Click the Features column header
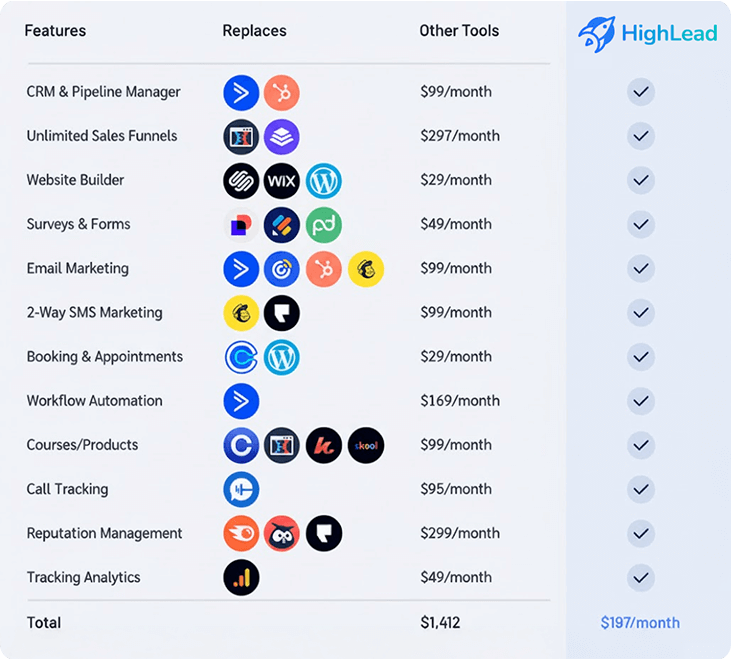The width and height of the screenshot is (731, 661). [x=55, y=31]
